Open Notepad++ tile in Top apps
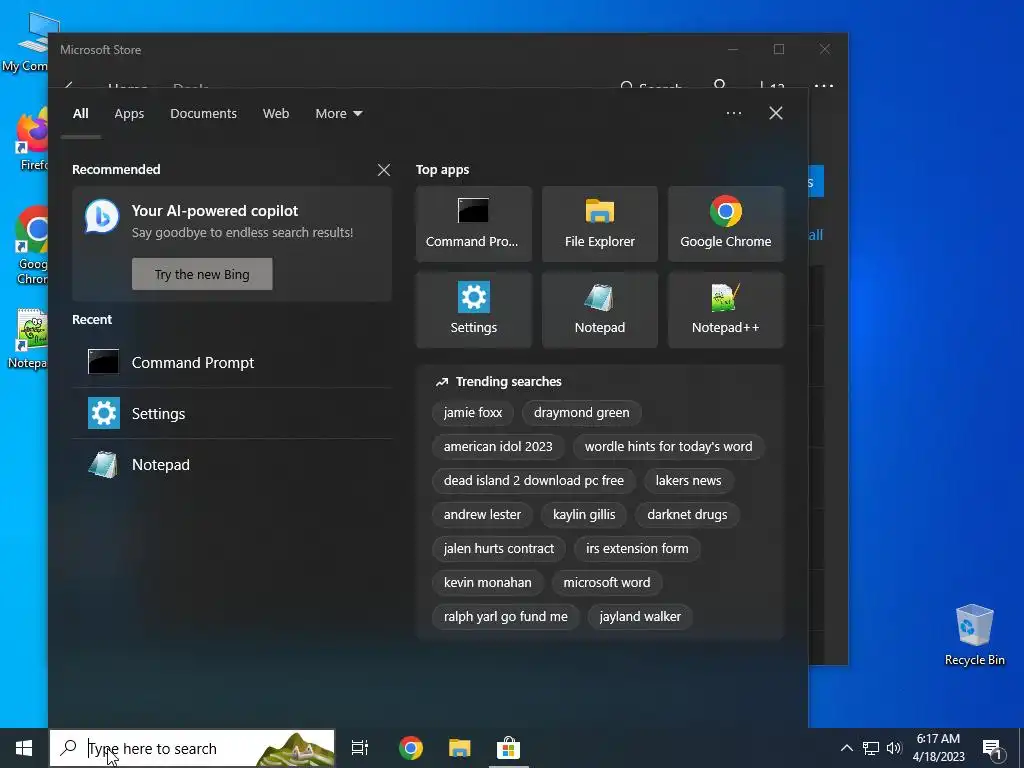 tap(726, 310)
